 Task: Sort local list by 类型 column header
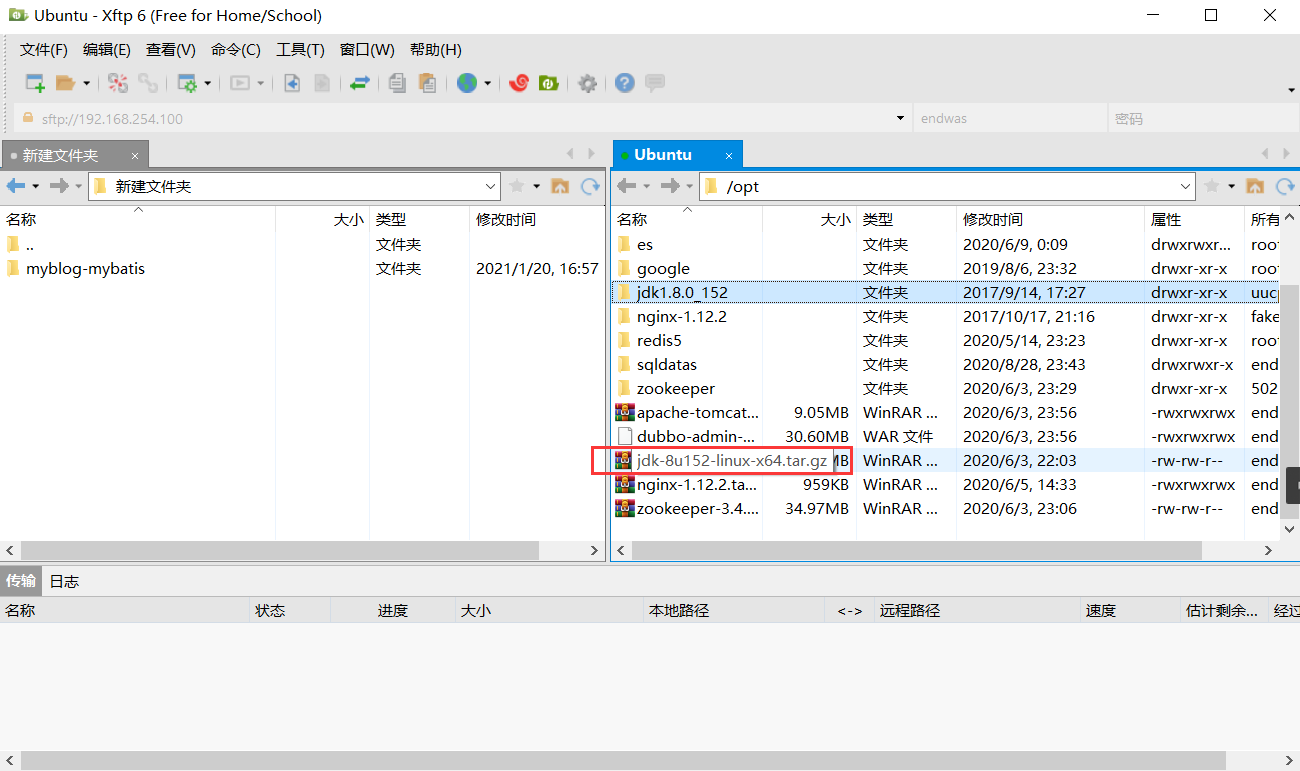click(419, 219)
